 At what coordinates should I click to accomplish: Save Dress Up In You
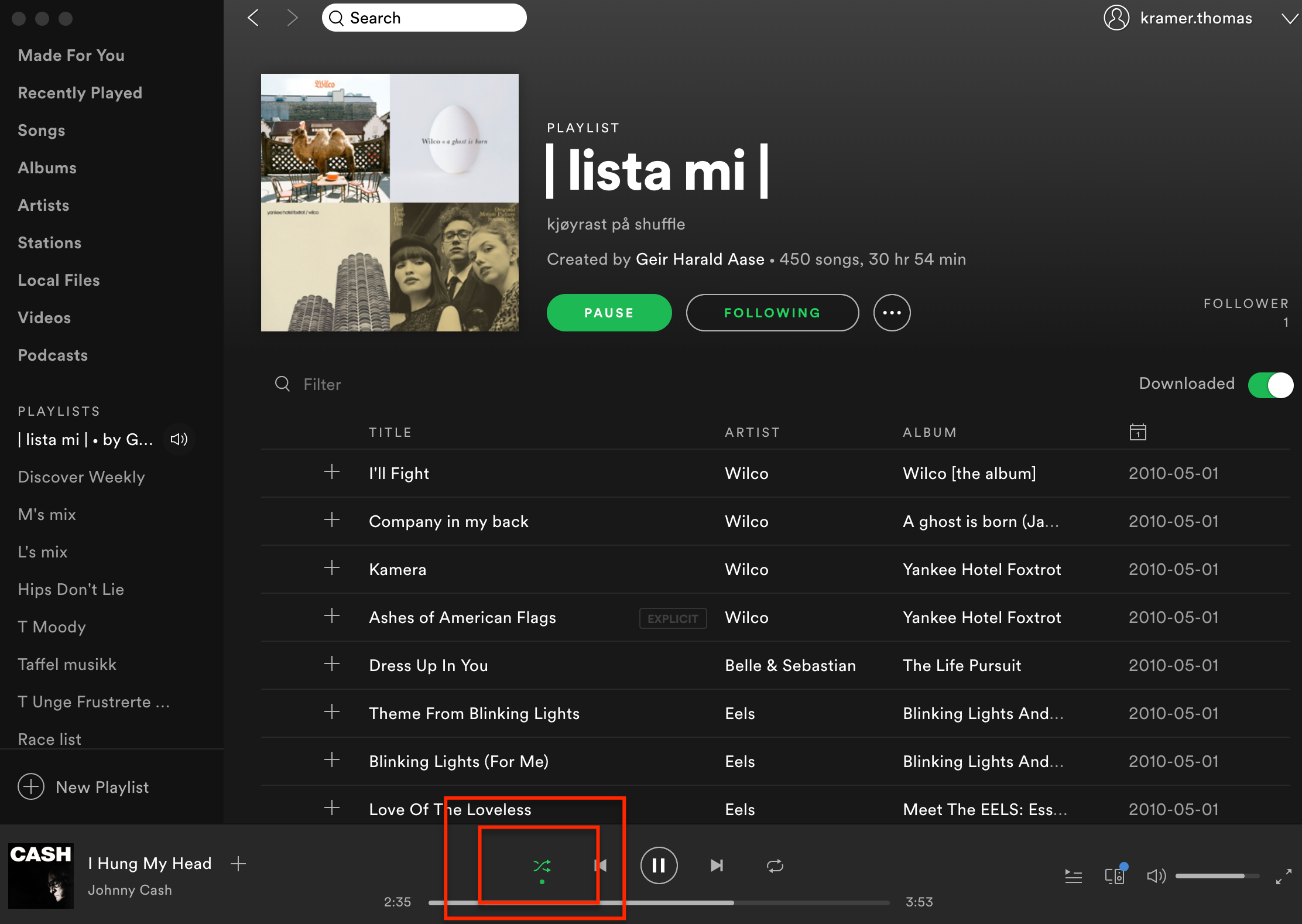point(332,664)
